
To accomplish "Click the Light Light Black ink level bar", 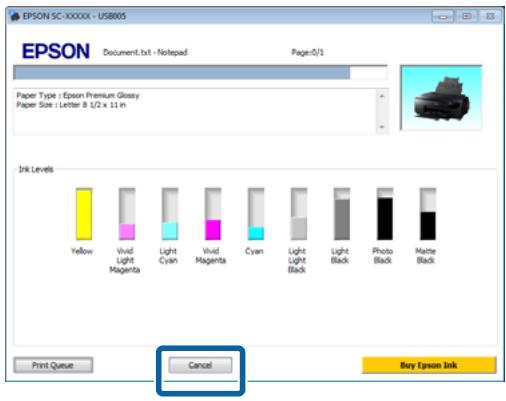I will pyautogui.click(x=299, y=214).
